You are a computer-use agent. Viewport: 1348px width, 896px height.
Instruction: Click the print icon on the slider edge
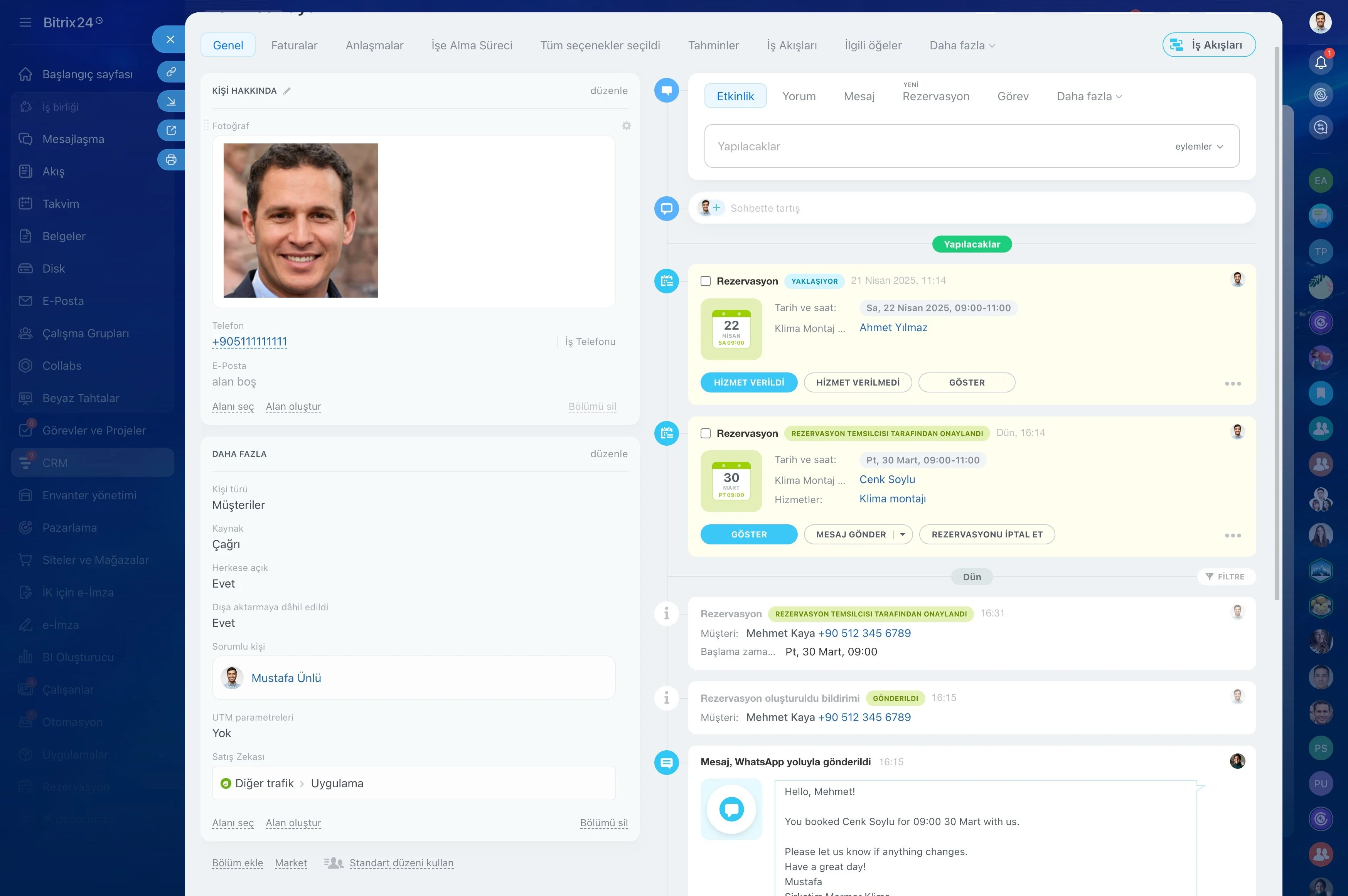click(x=171, y=160)
